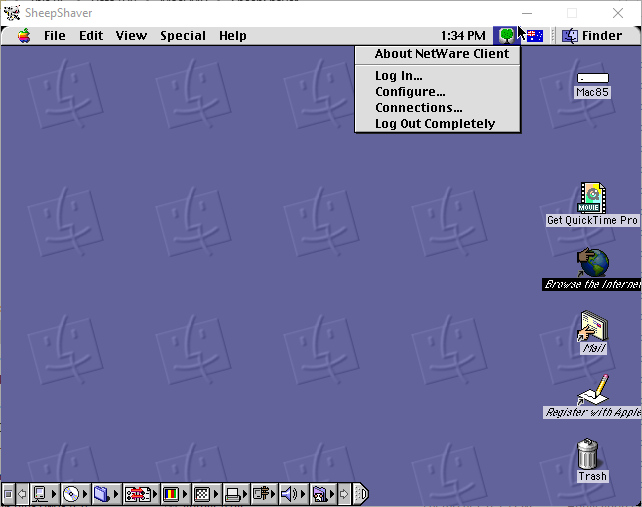
Task: Expand the AppleTalk module arrow
Action: click(x=54, y=494)
